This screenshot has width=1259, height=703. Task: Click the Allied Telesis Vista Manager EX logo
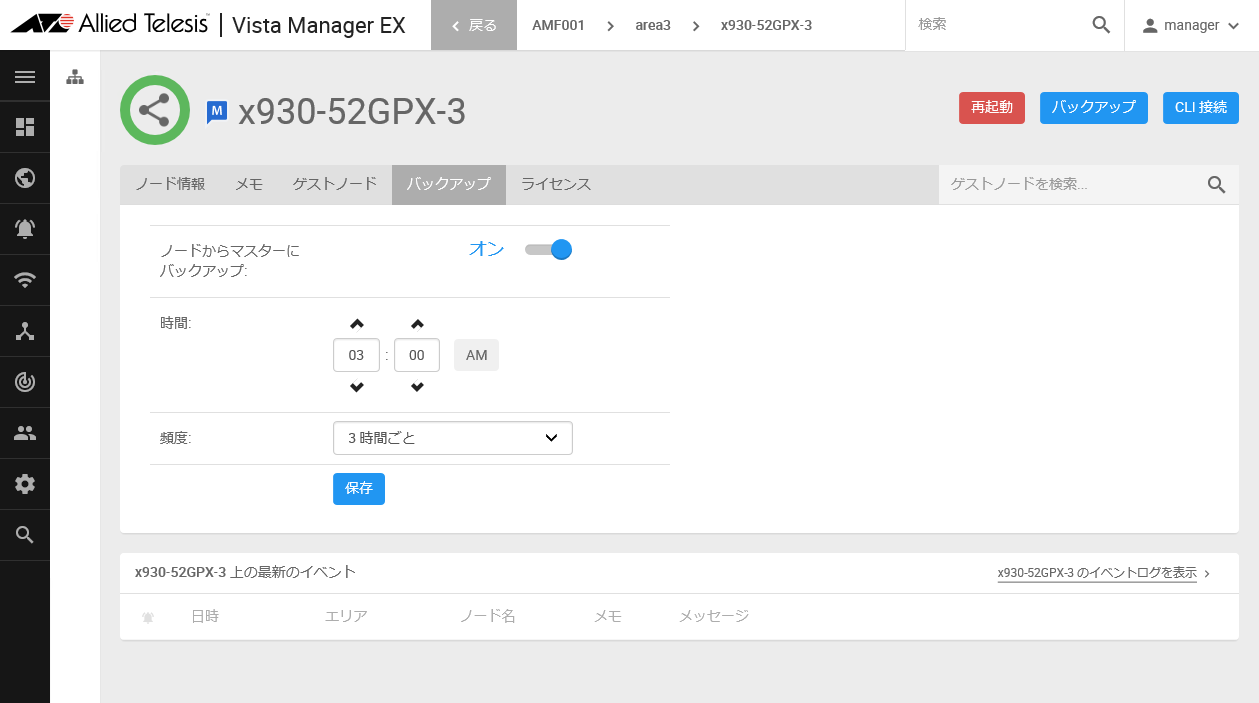pos(208,25)
